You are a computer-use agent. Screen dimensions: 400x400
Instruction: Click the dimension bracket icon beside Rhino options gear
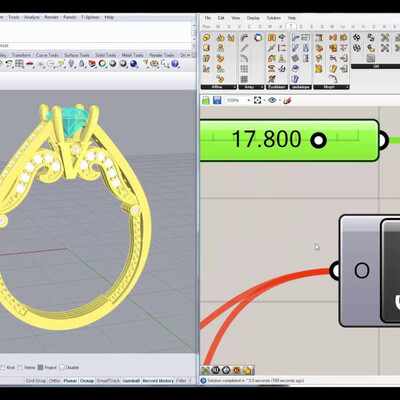165,63
